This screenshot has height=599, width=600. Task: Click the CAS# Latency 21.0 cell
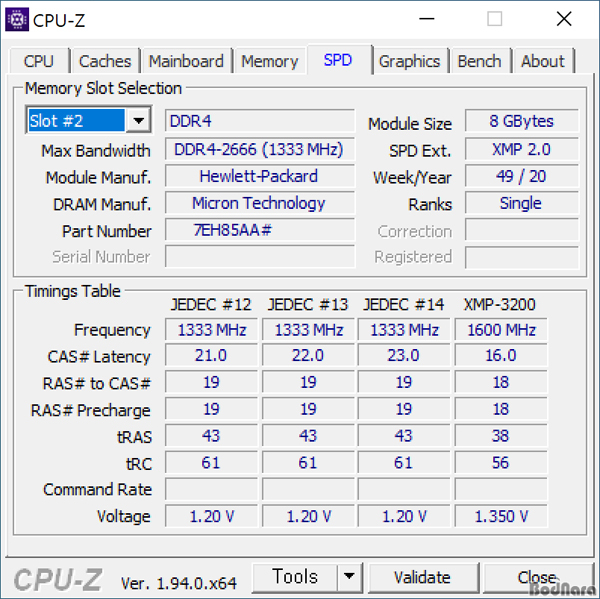pos(211,355)
